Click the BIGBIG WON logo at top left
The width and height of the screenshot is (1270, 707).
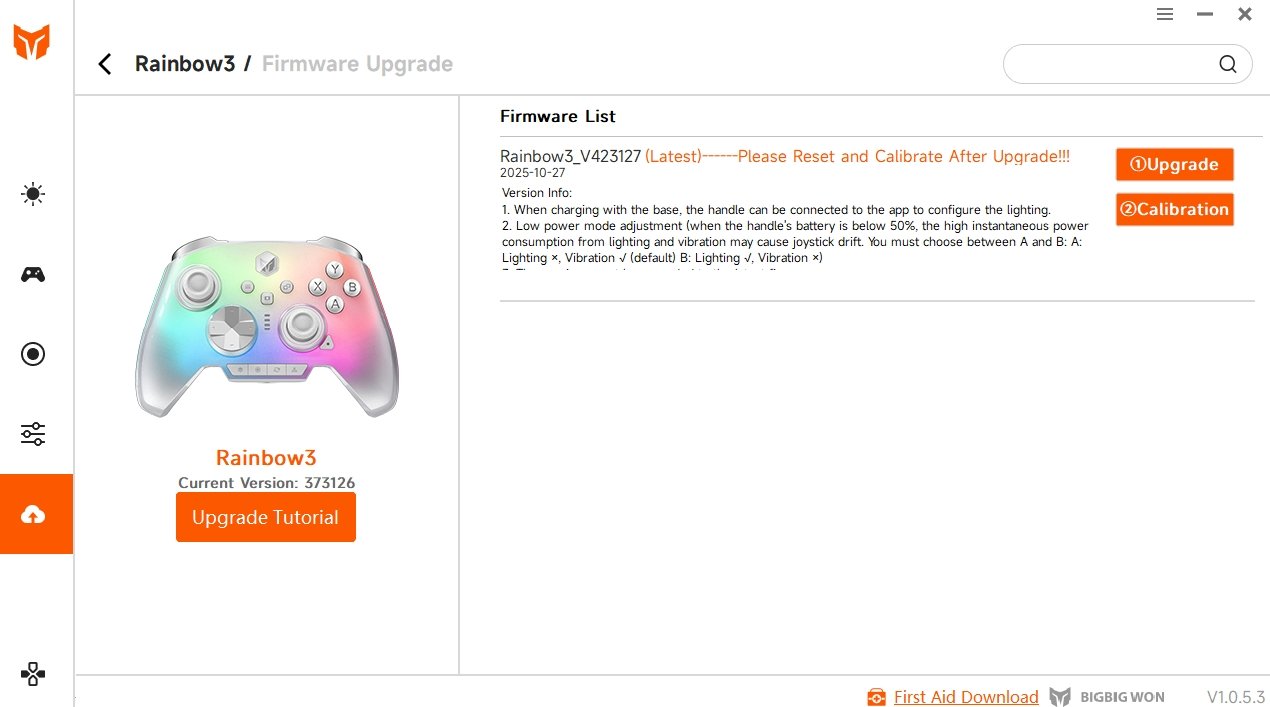[x=31, y=42]
